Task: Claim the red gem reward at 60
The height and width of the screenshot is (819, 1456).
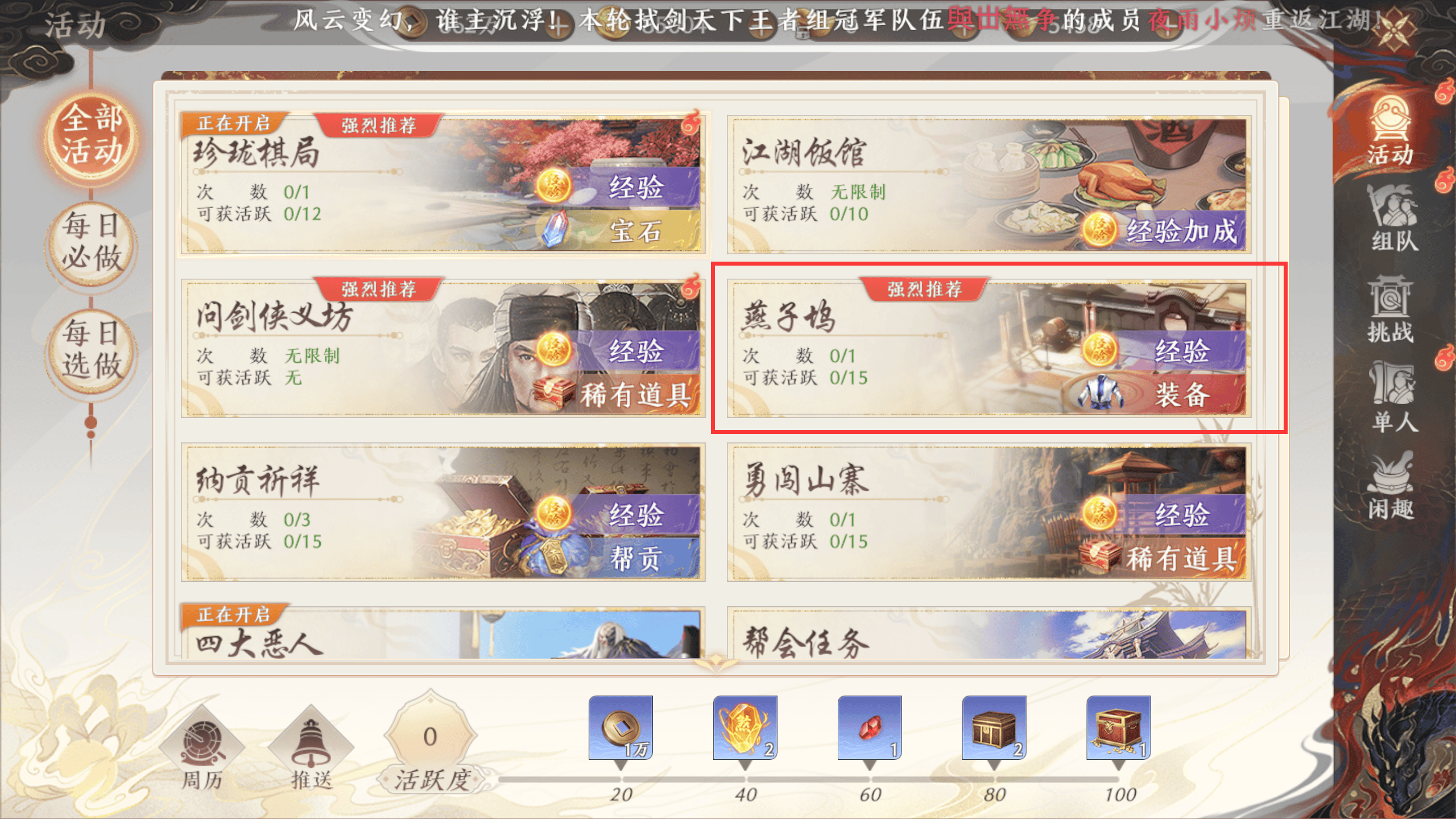Action: pos(870,728)
